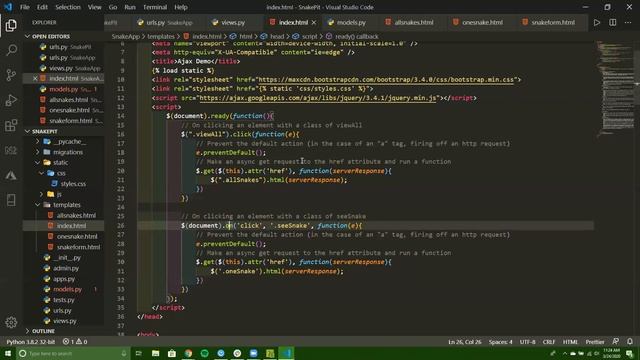This screenshot has height=360, width=640.
Task: Open the Help menu
Action: coord(181,7)
